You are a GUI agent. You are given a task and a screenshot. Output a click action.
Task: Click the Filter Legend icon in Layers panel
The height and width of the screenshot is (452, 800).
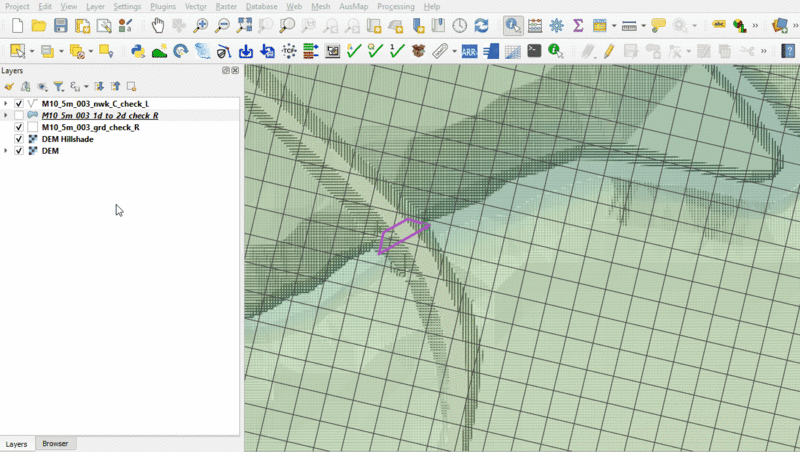tap(58, 87)
